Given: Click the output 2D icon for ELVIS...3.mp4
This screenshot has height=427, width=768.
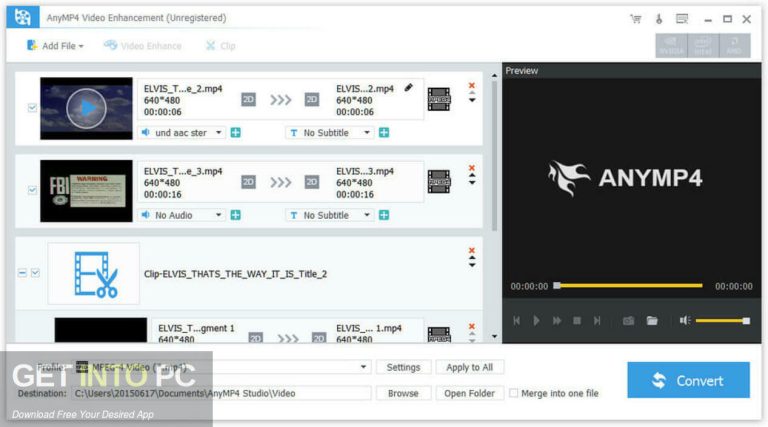Looking at the screenshot, I should [312, 182].
